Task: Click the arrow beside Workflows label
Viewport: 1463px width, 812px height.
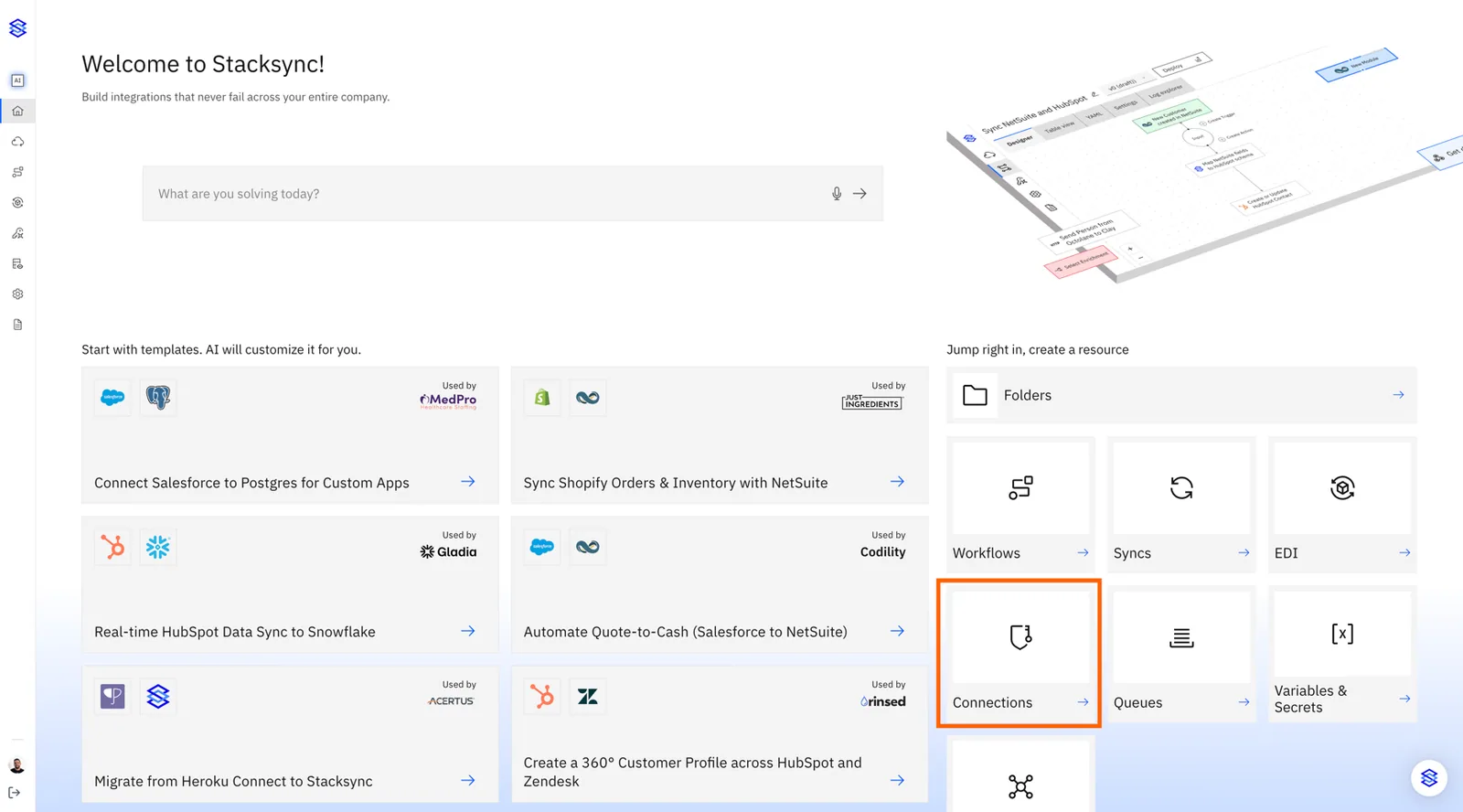Action: click(x=1083, y=552)
